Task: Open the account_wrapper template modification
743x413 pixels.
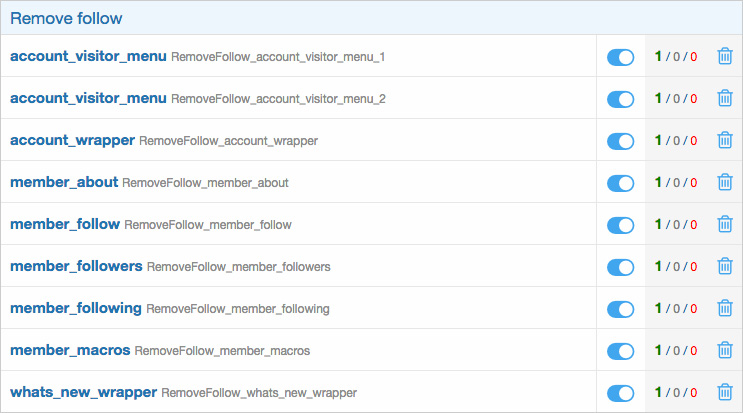Action: click(x=72, y=141)
